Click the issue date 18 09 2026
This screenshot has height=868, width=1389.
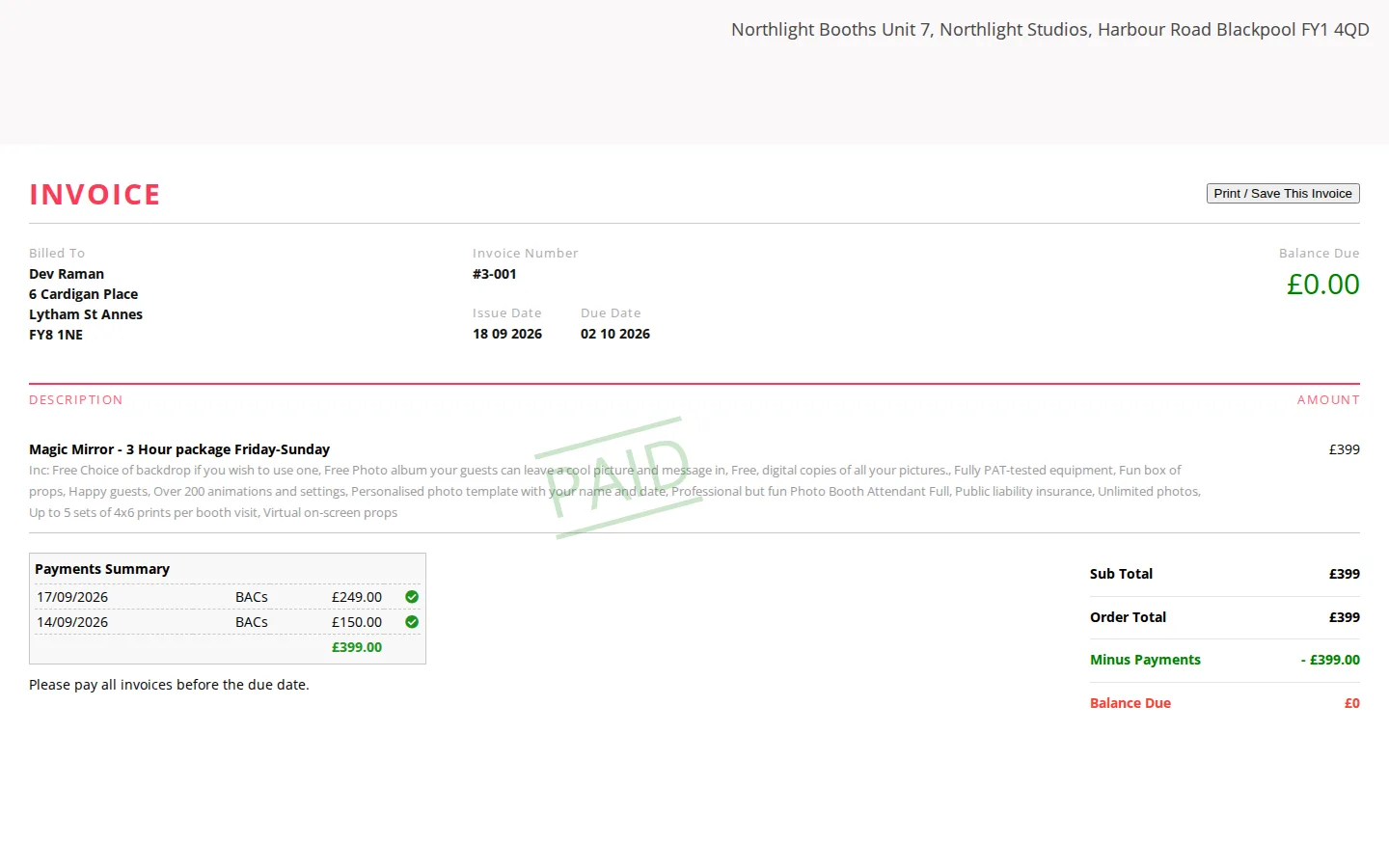point(507,334)
